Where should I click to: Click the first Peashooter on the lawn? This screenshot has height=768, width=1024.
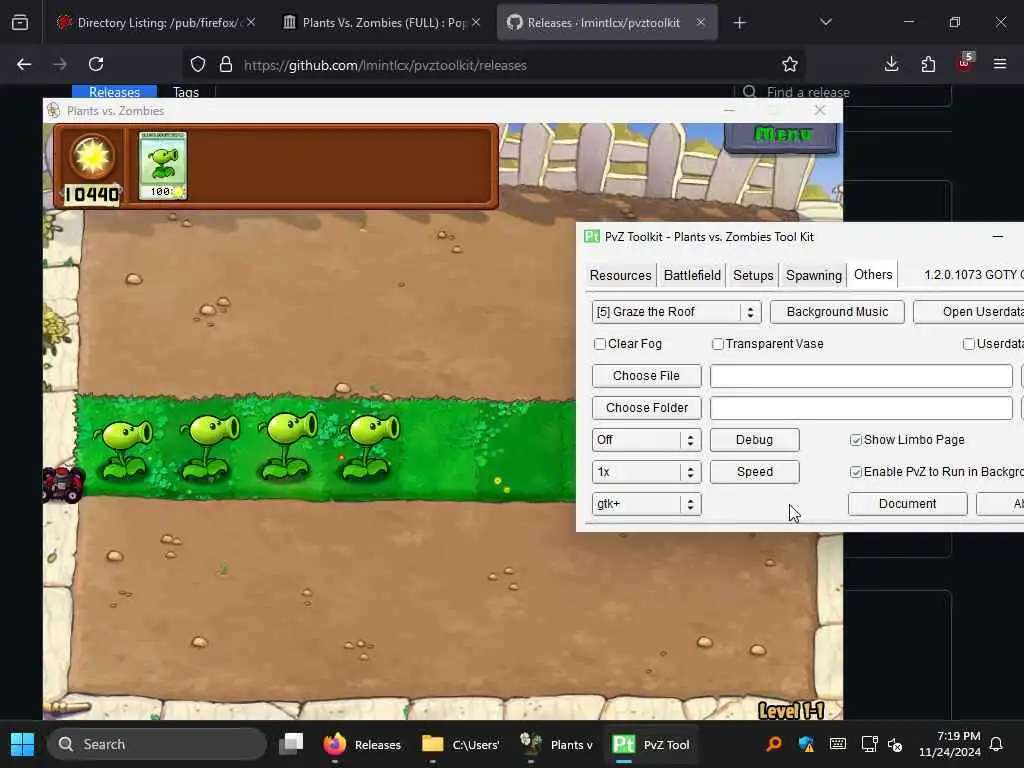(x=124, y=449)
